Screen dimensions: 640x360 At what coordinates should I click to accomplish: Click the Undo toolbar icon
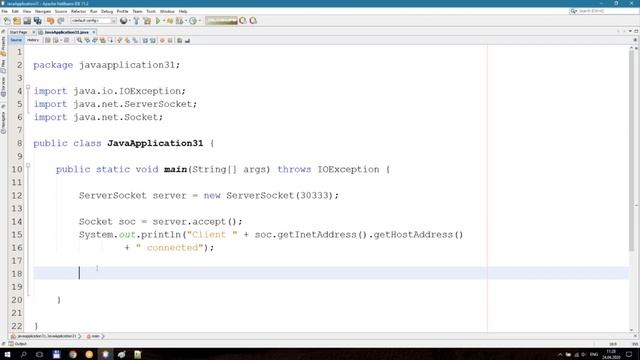point(50,20)
